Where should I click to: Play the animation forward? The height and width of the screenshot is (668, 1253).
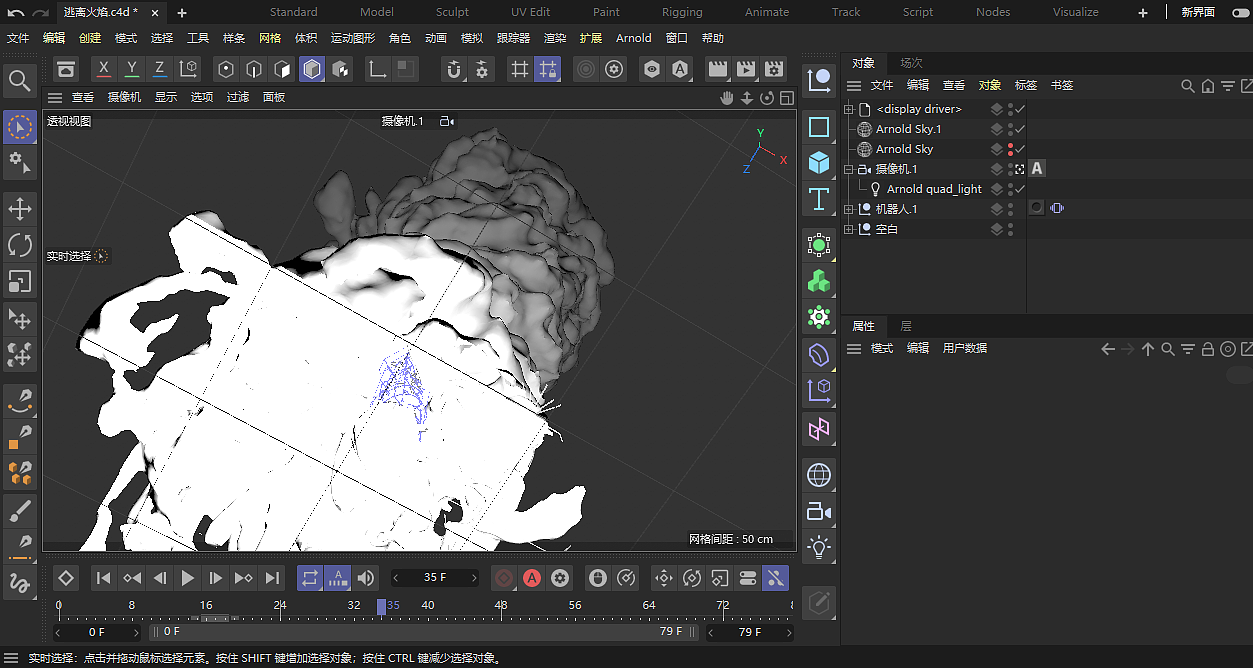[187, 578]
